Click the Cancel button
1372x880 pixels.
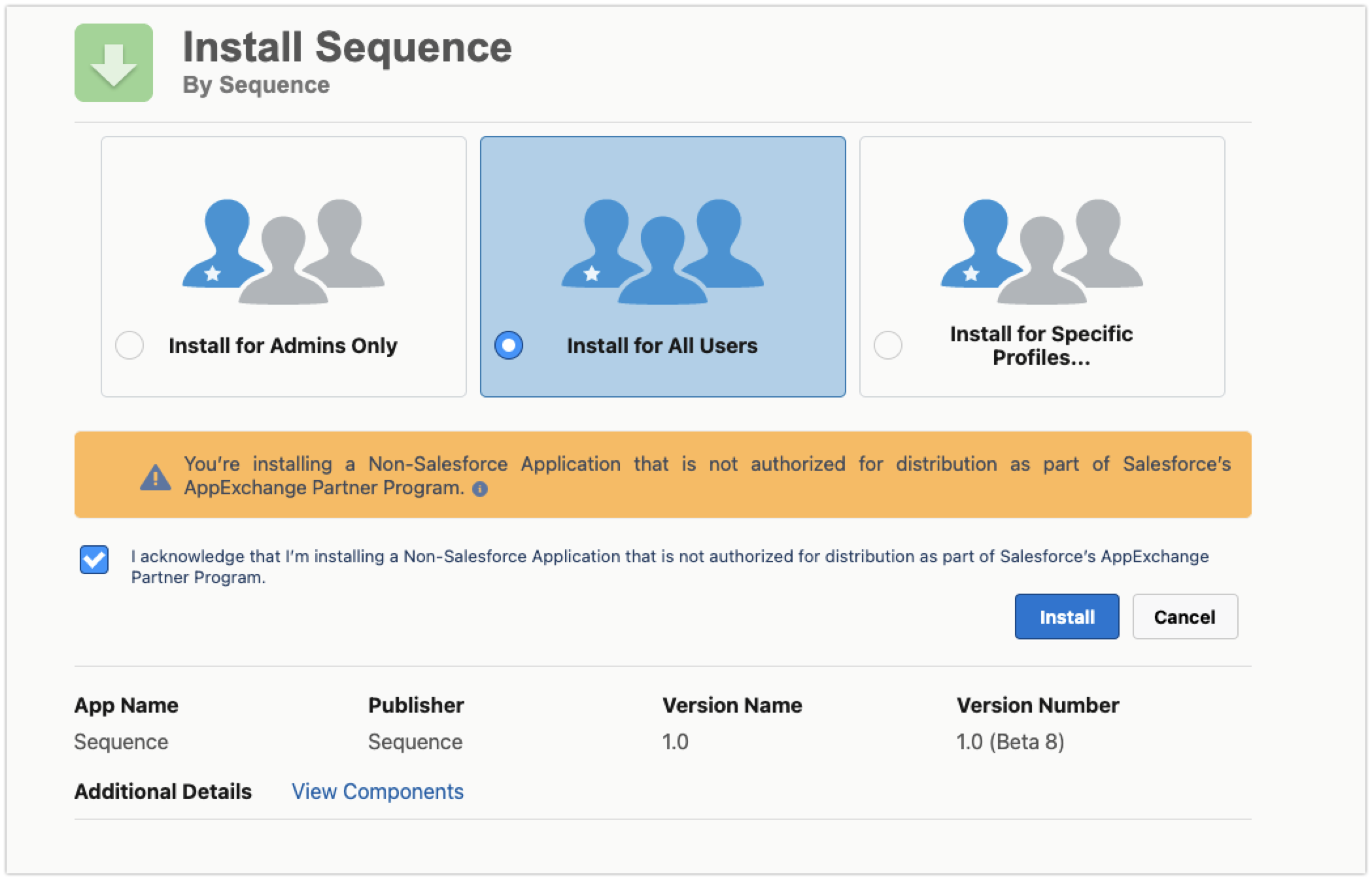[x=1185, y=617]
